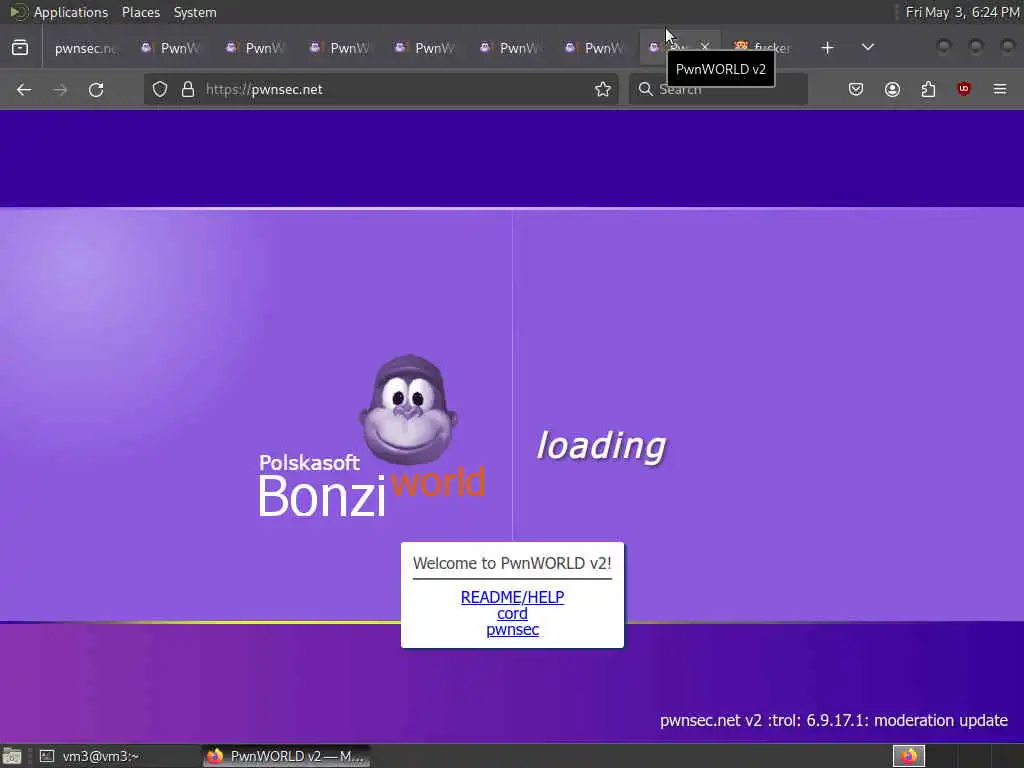1024x768 pixels.
Task: Open a new tab with plus button
Action: tap(827, 48)
